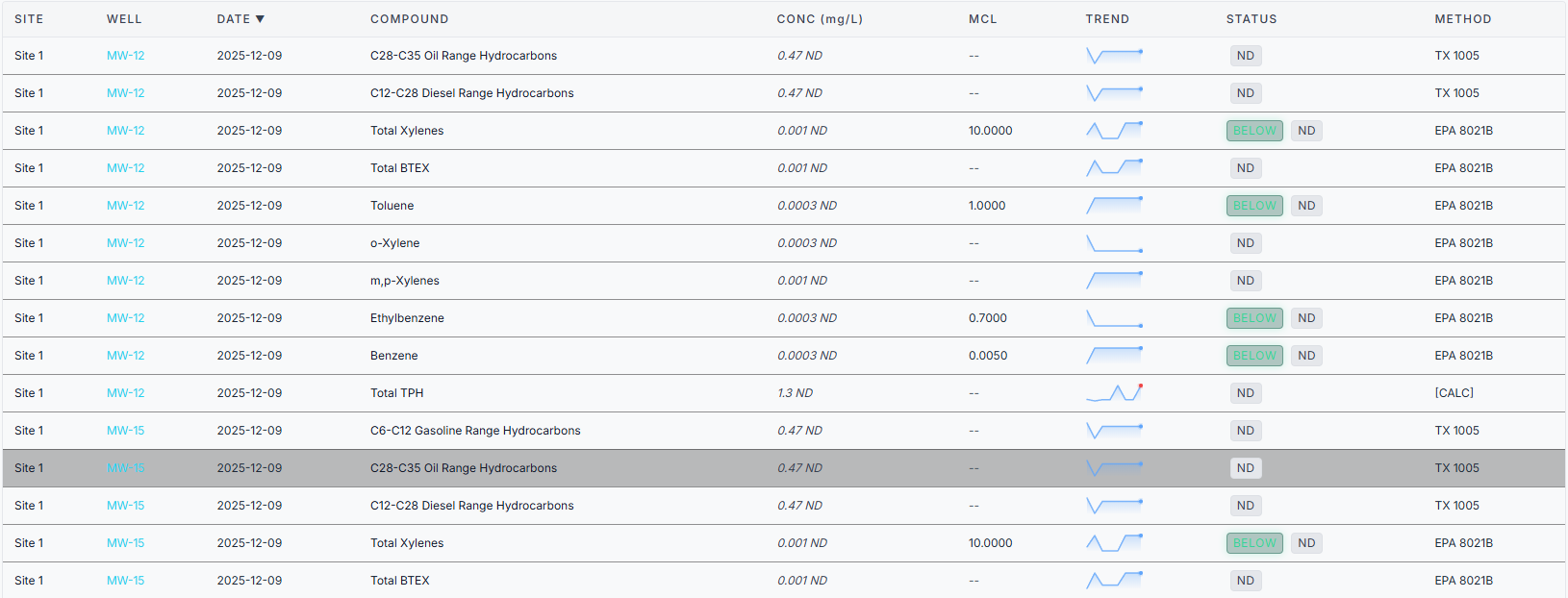Click the METHOD column header
The height and width of the screenshot is (598, 1568).
pyautogui.click(x=1462, y=19)
